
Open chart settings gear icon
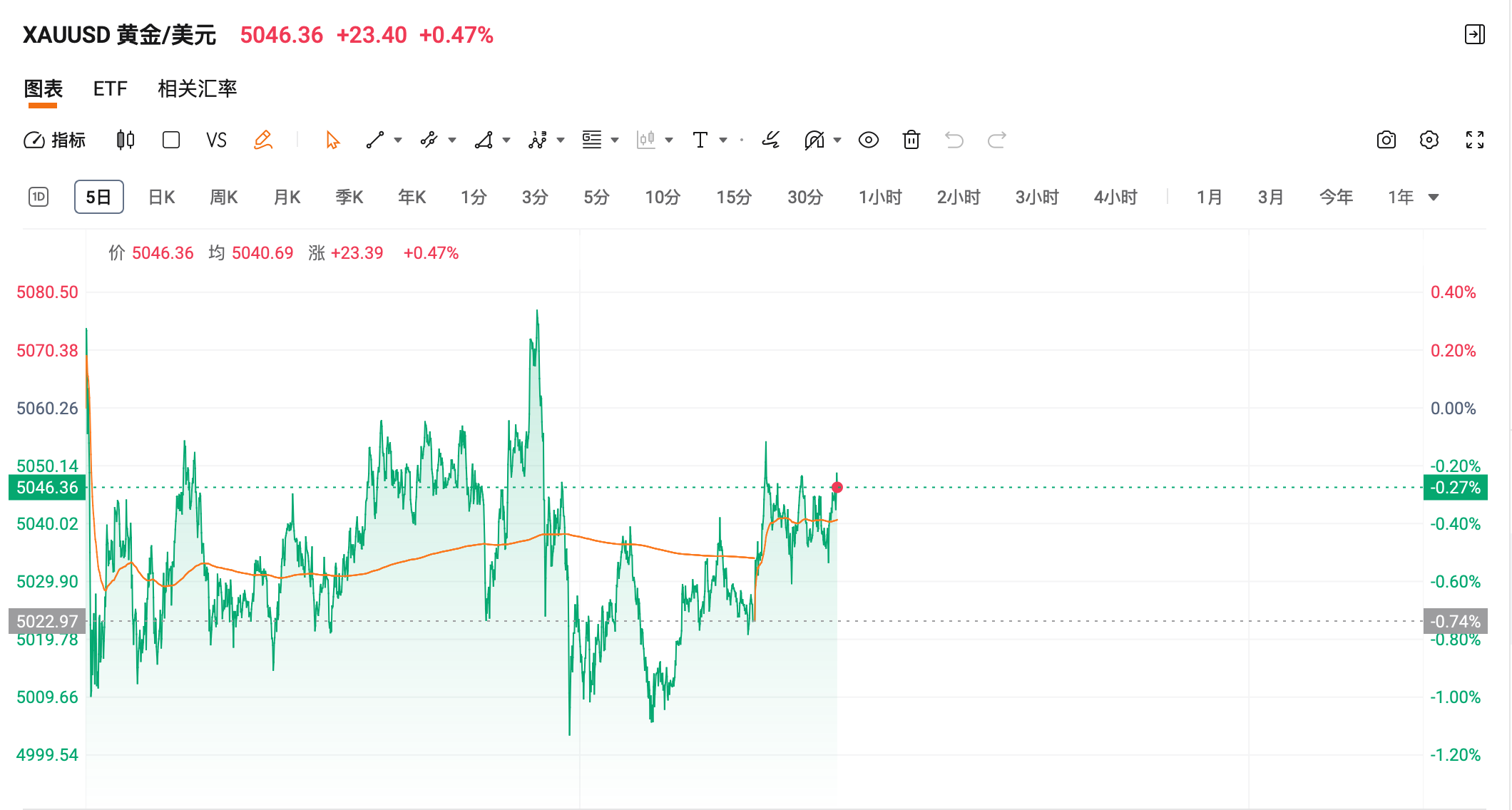(x=1429, y=140)
